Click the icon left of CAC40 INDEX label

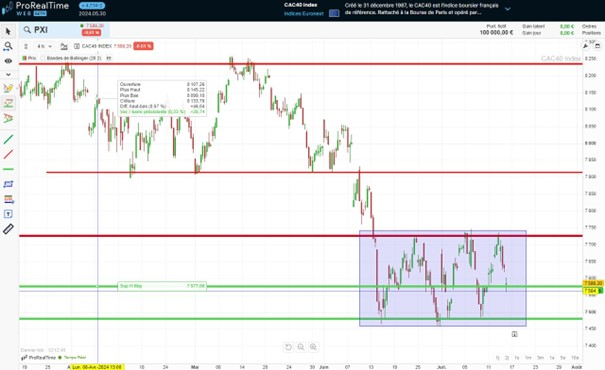(x=77, y=46)
